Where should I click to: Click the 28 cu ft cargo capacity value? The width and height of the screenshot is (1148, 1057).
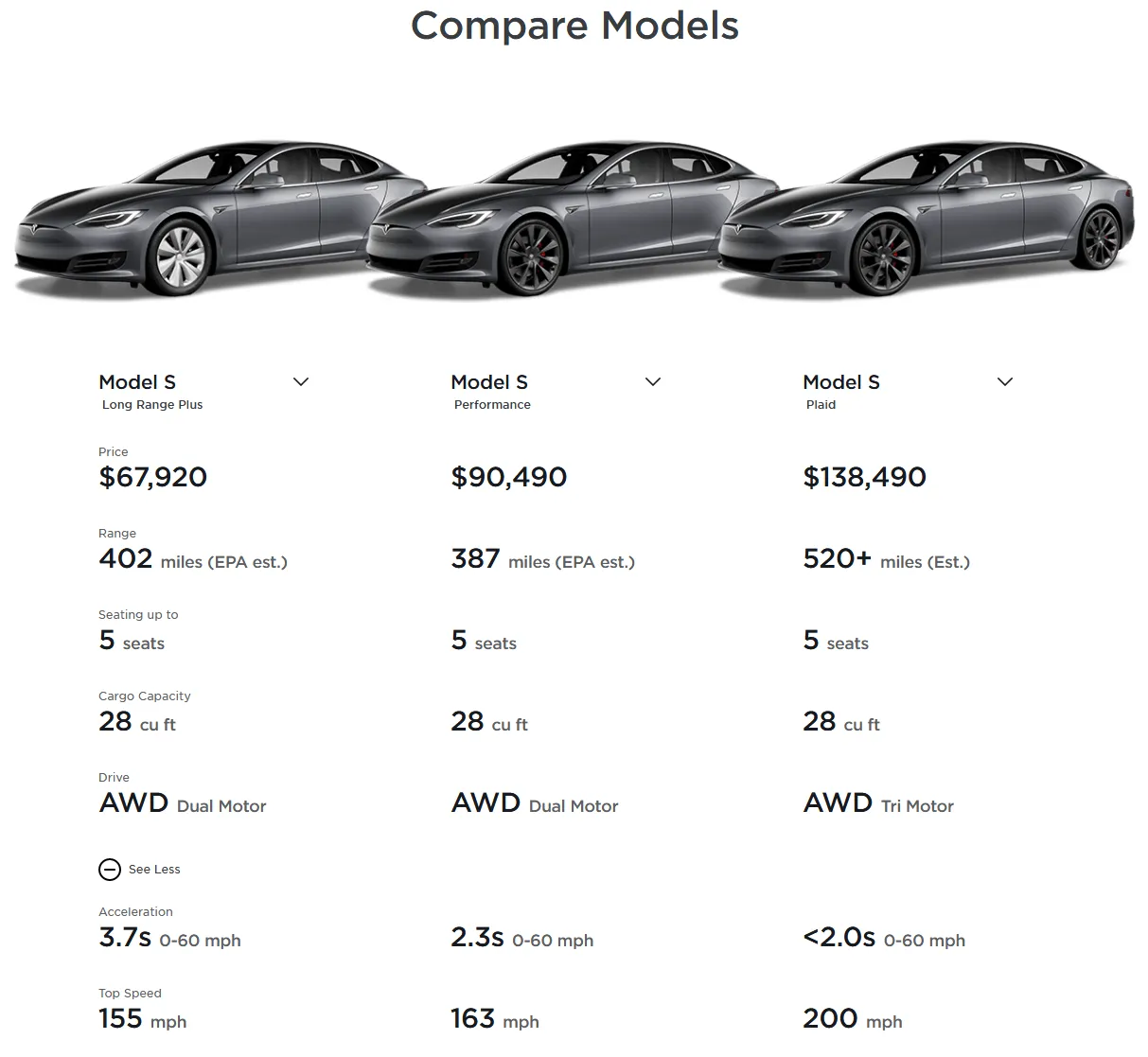click(x=115, y=721)
